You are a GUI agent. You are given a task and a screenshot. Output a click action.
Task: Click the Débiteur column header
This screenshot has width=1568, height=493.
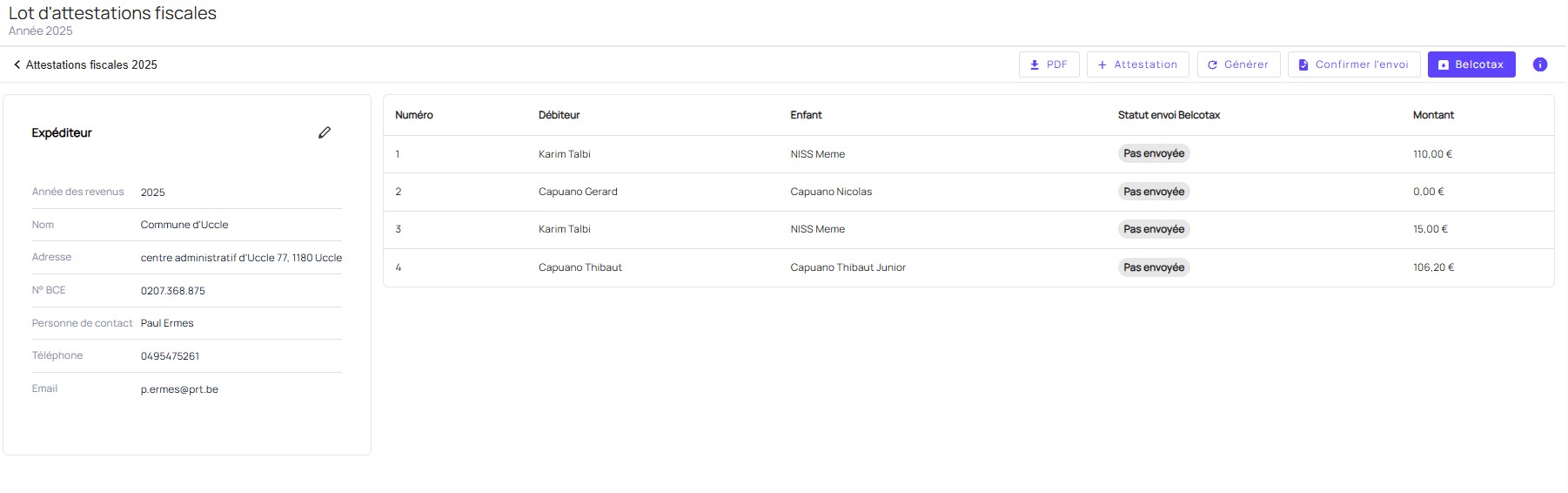(x=559, y=115)
